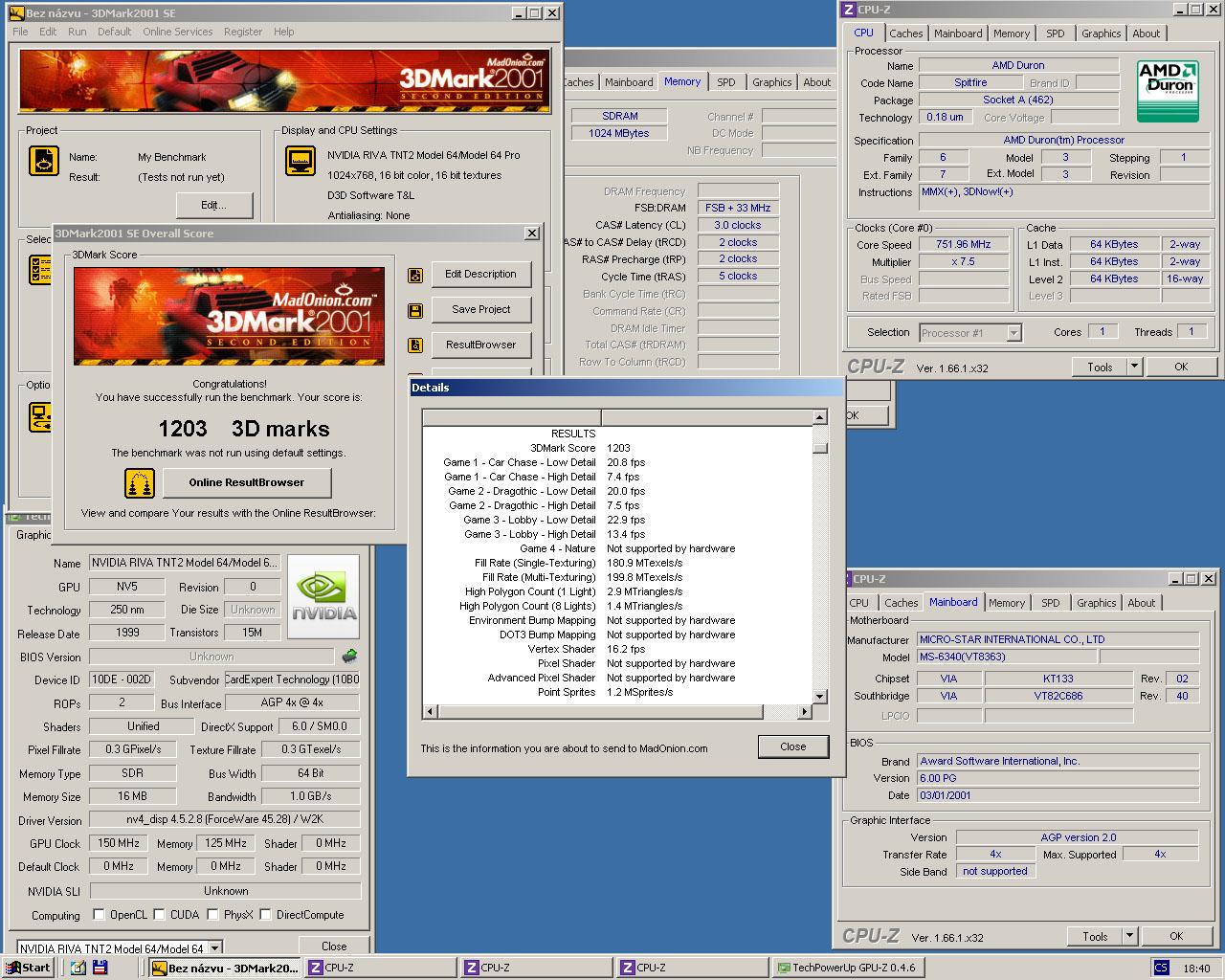Click the Project icon in 3DMark2001 window

tap(44, 162)
